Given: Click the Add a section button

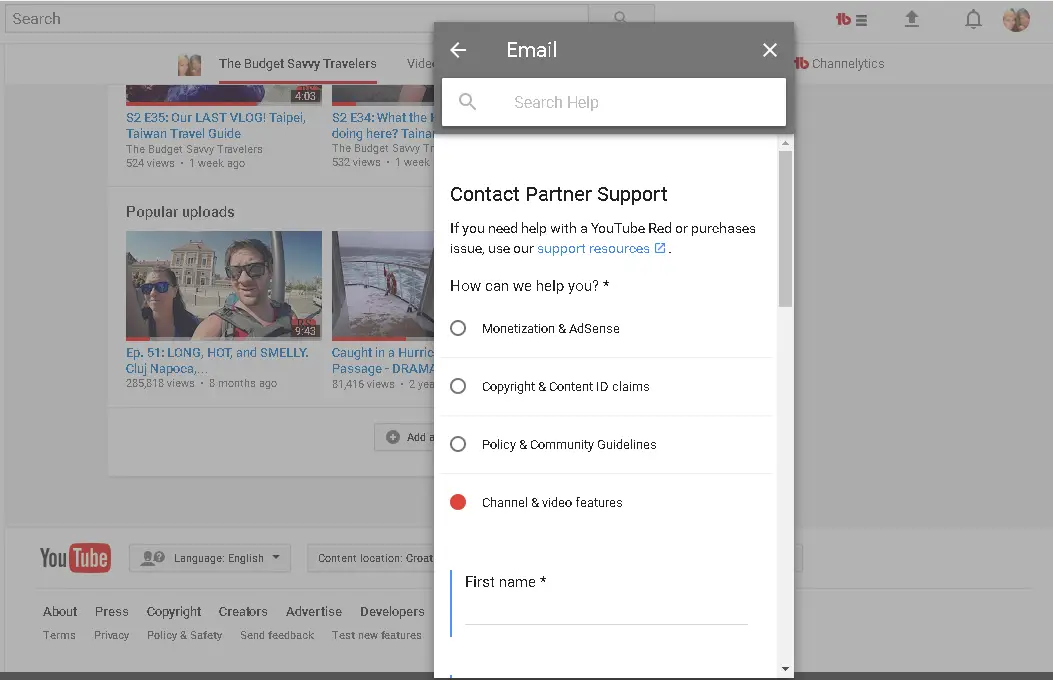Looking at the screenshot, I should tap(405, 437).
